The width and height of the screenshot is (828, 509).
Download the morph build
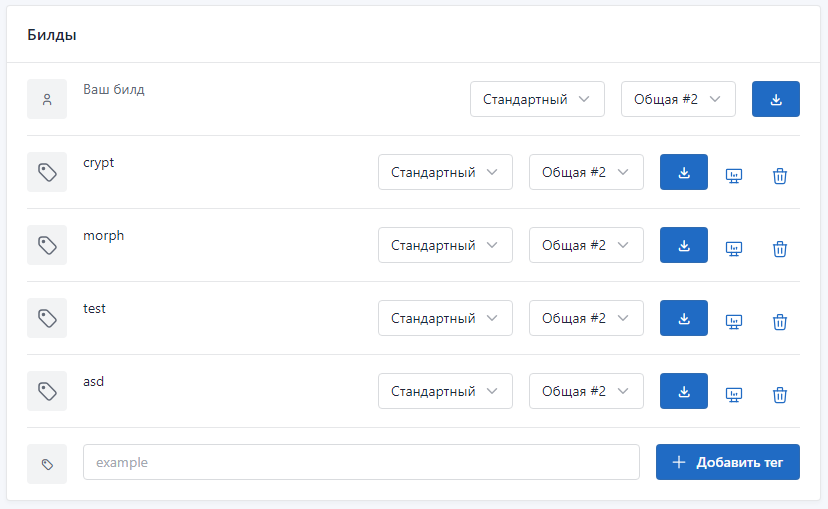pyautogui.click(x=684, y=245)
